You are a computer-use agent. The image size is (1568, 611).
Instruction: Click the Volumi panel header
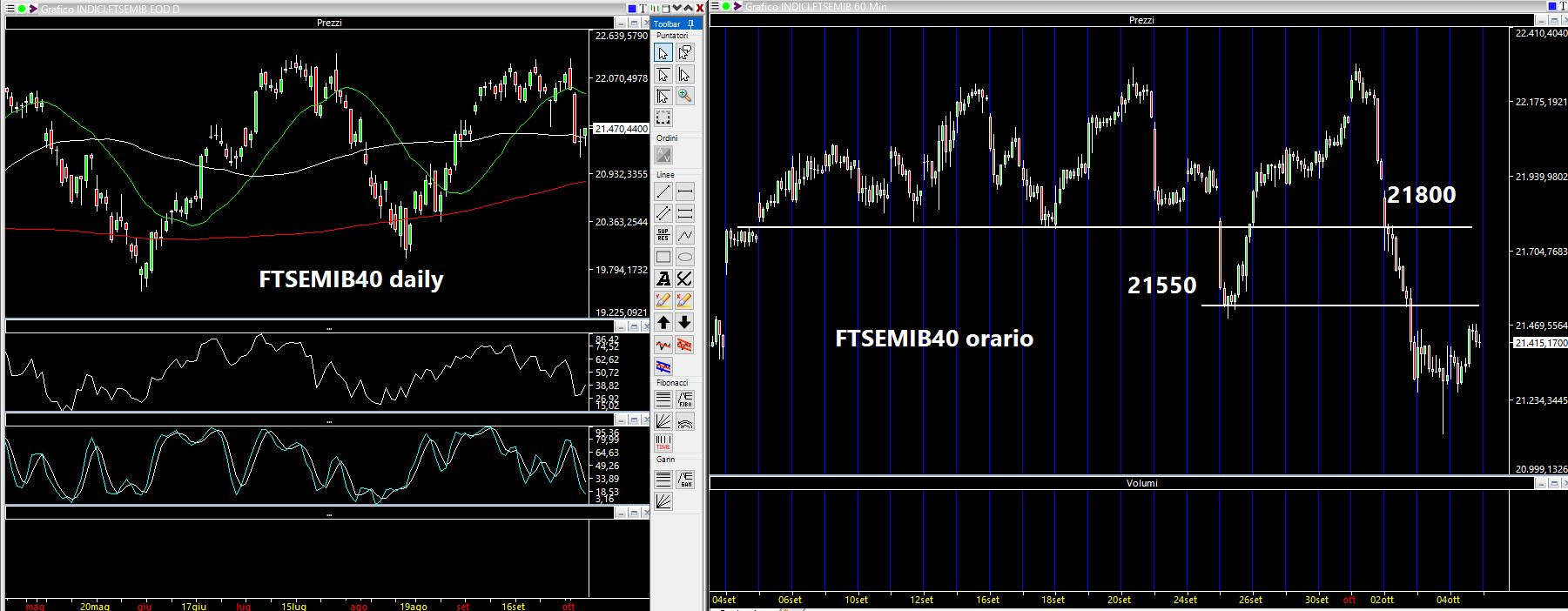1141,483
